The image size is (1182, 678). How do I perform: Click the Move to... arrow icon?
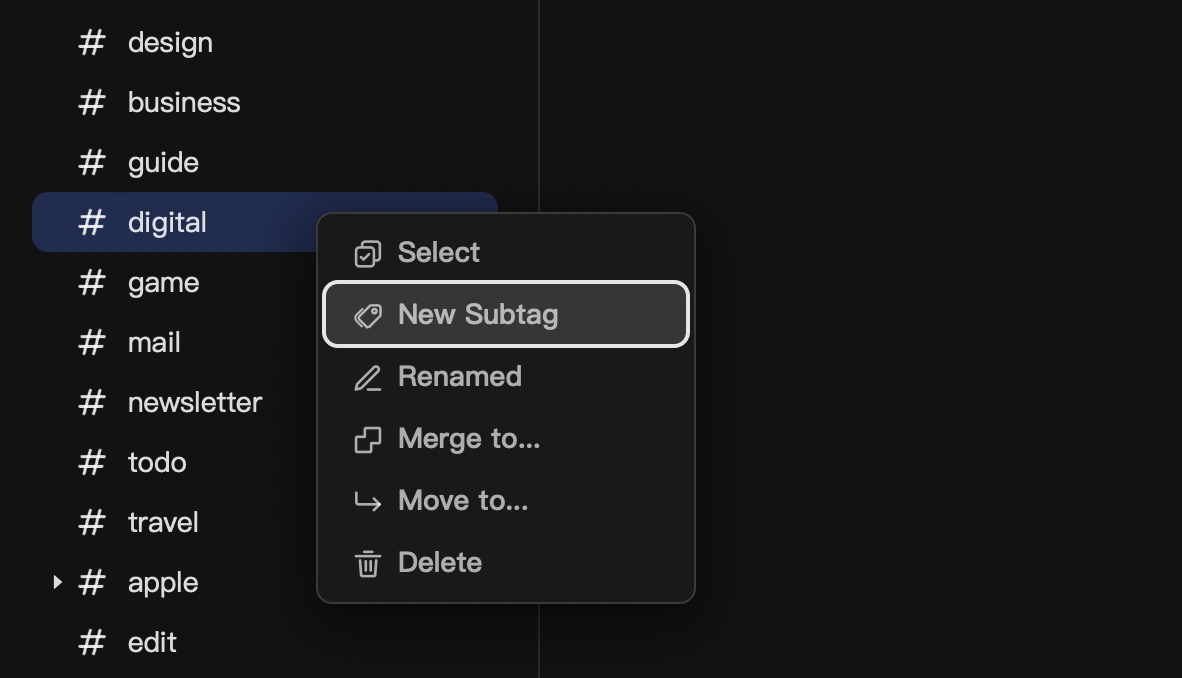(368, 501)
